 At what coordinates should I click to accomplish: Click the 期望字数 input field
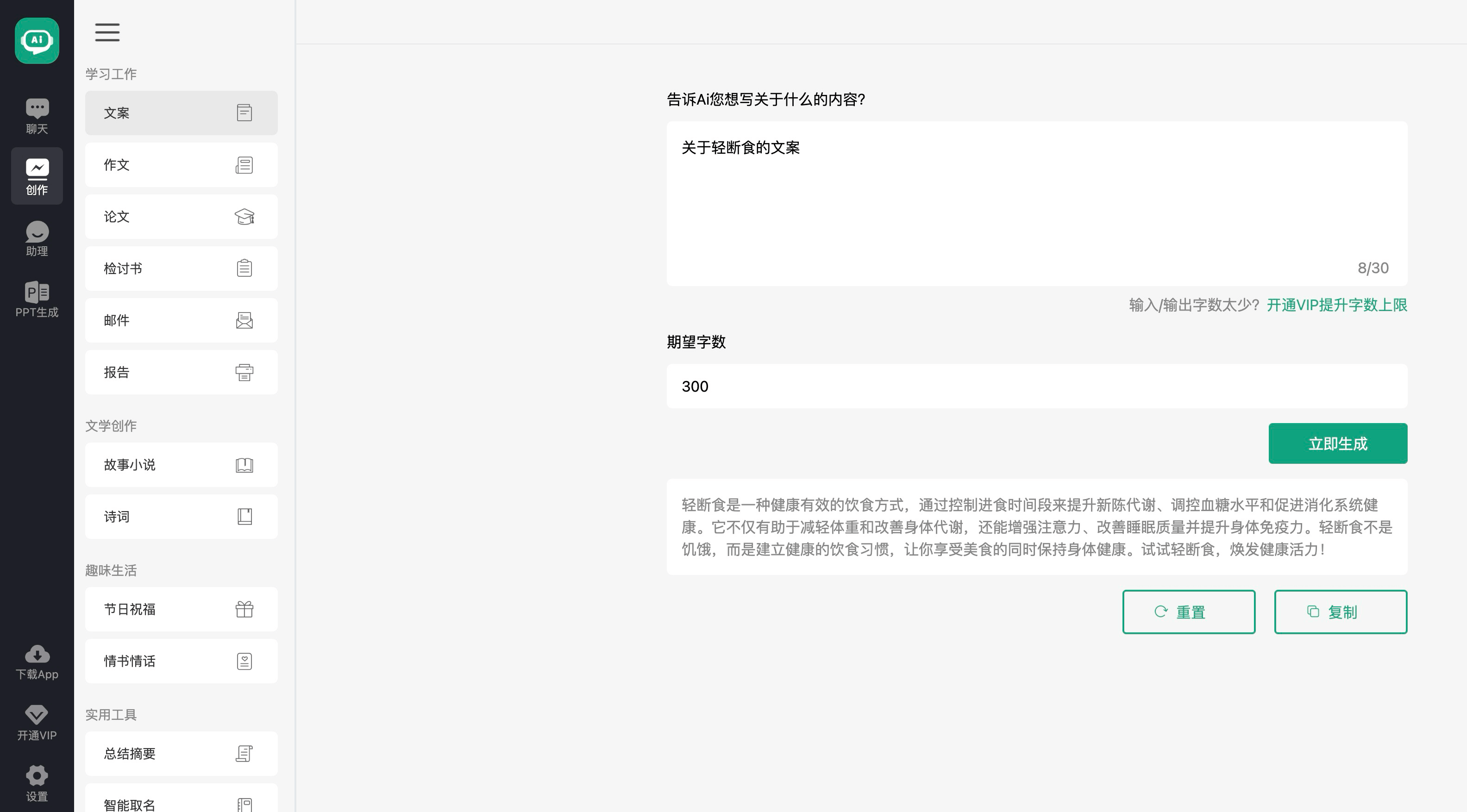pyautogui.click(x=1036, y=387)
